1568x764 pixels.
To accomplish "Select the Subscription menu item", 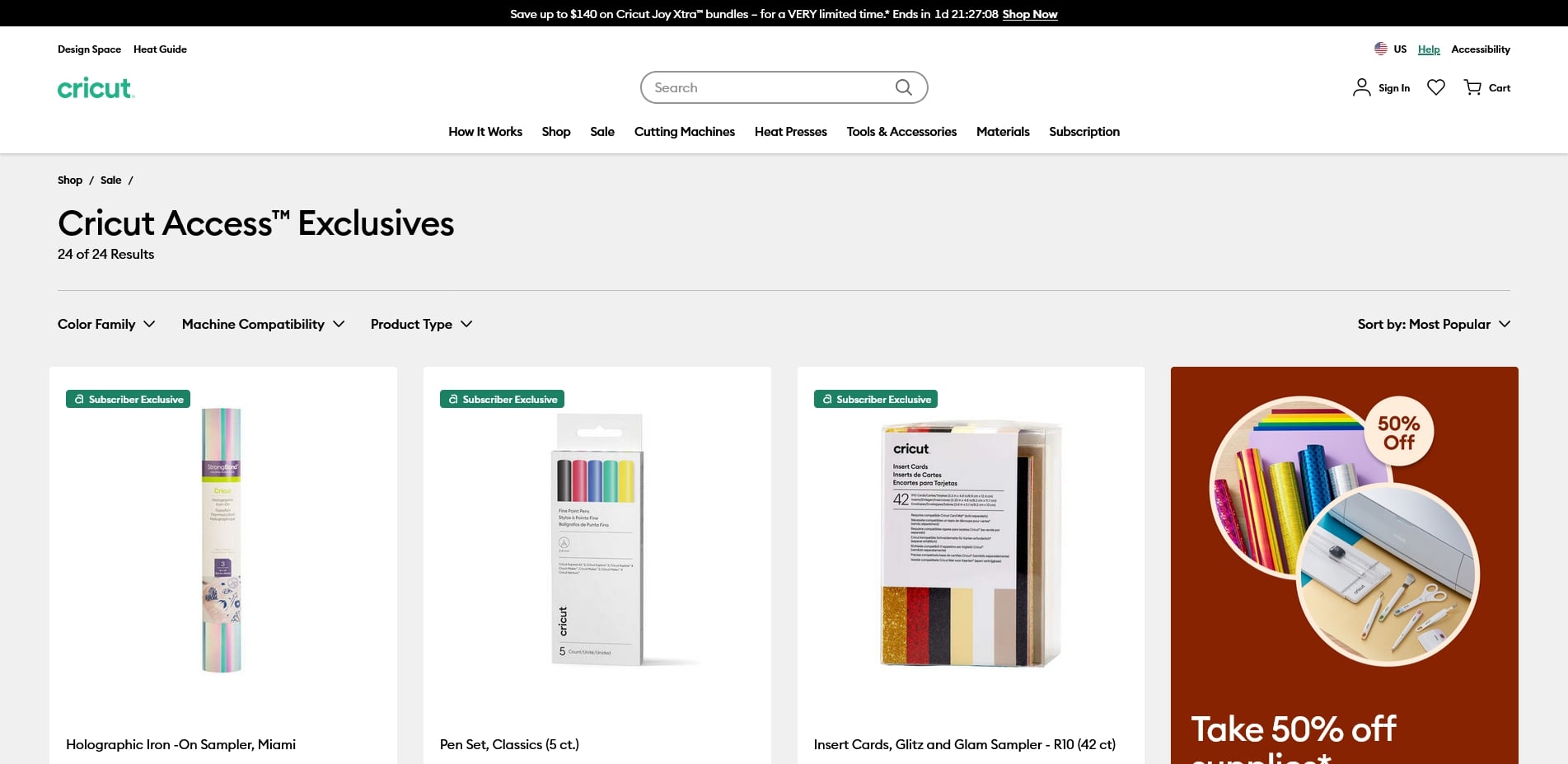I will click(1084, 132).
